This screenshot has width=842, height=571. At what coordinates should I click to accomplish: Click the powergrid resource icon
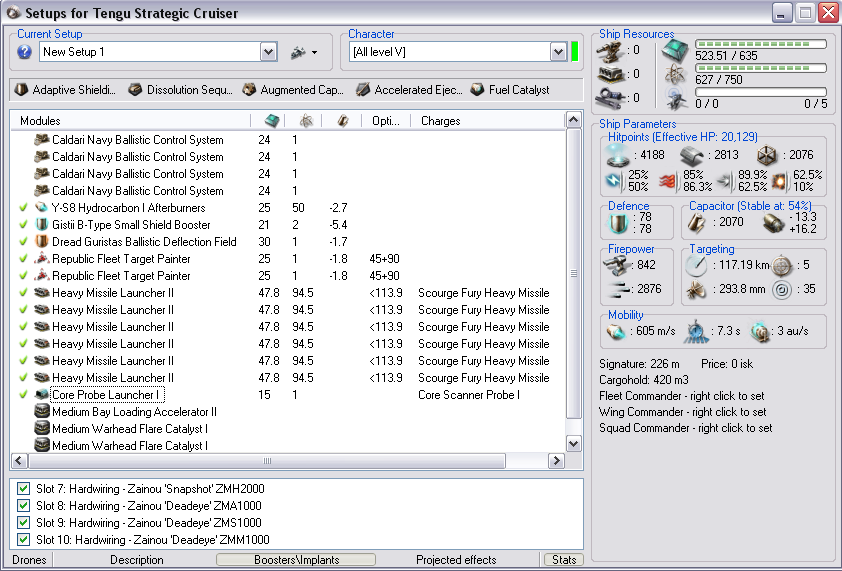(675, 74)
